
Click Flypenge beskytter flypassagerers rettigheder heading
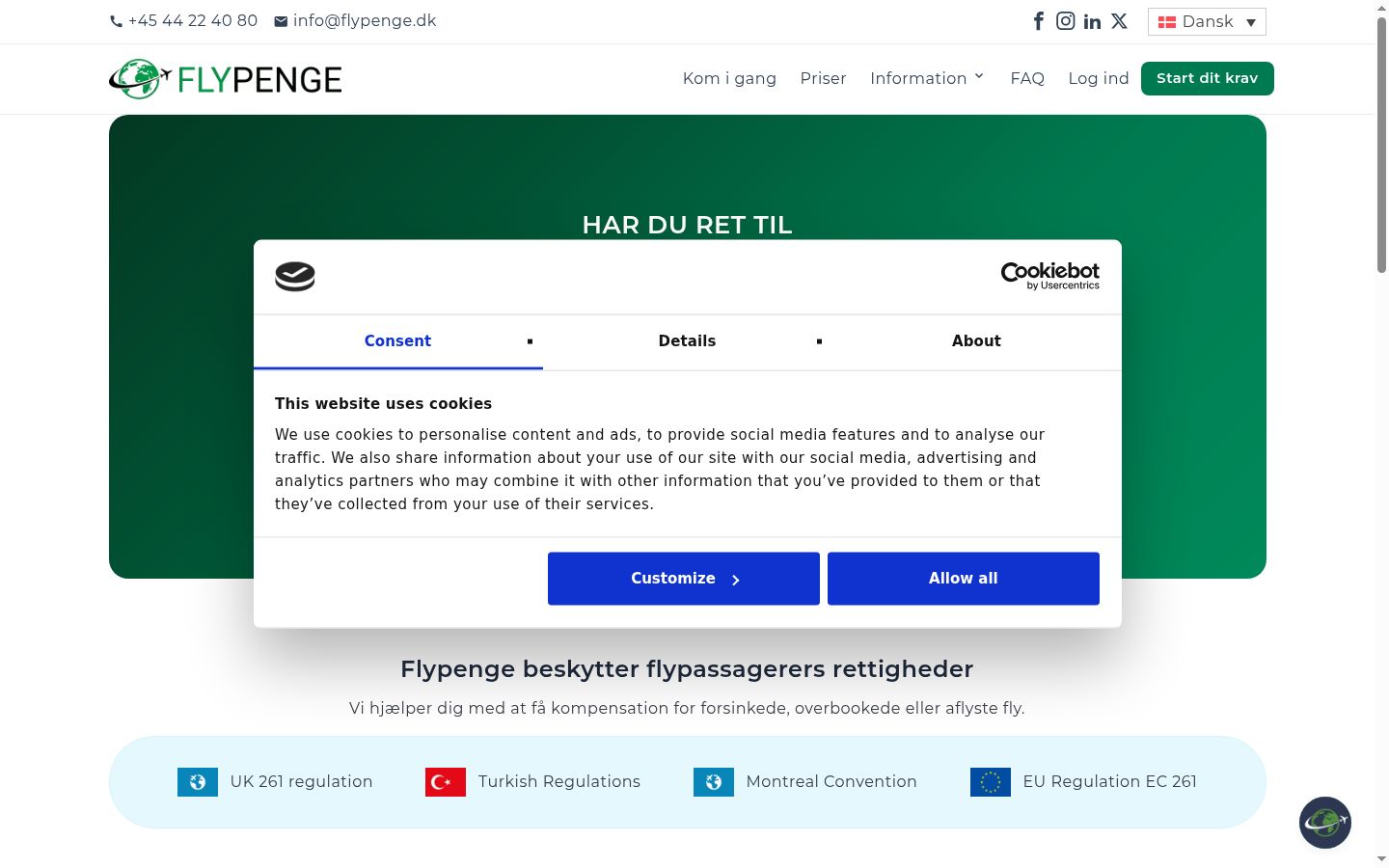687,669
